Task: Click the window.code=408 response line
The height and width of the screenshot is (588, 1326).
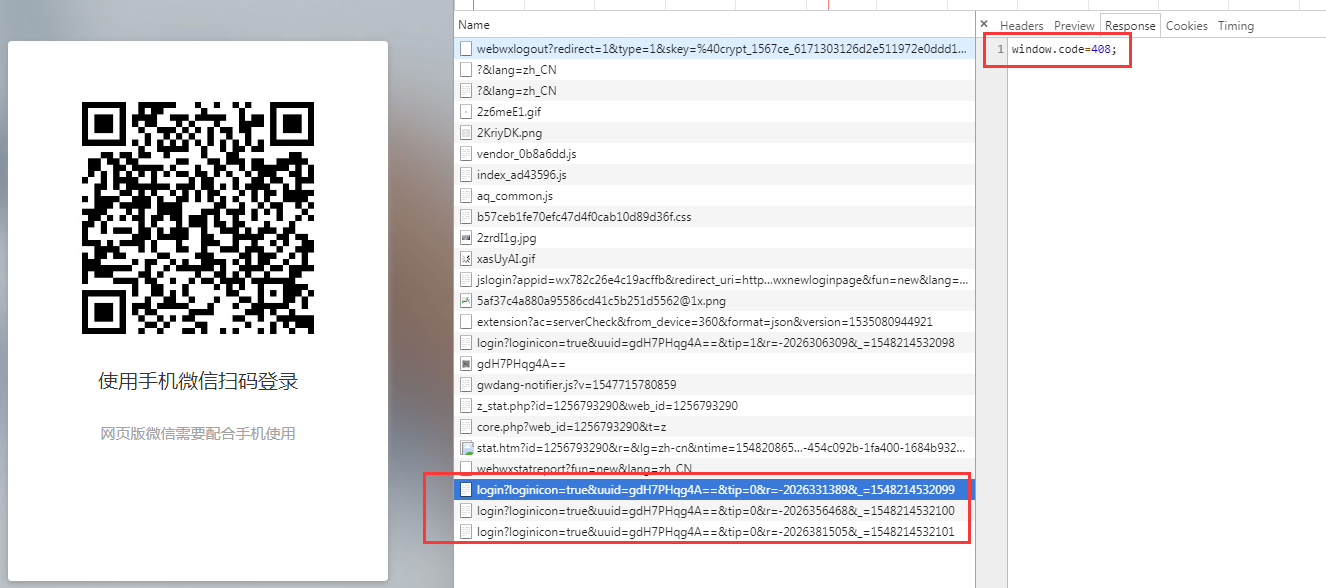Action: (1065, 49)
